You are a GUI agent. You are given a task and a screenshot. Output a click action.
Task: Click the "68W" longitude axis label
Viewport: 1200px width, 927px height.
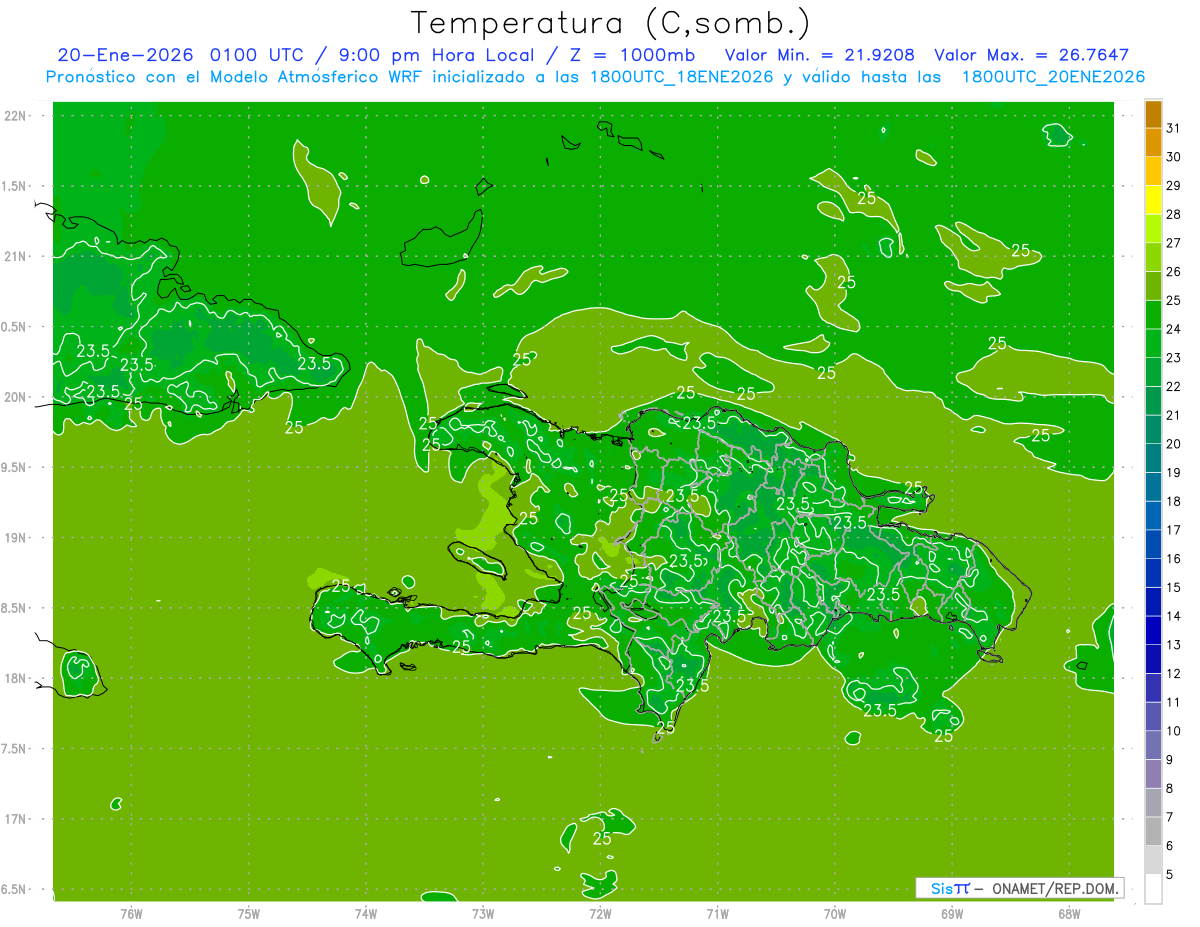click(x=1069, y=913)
